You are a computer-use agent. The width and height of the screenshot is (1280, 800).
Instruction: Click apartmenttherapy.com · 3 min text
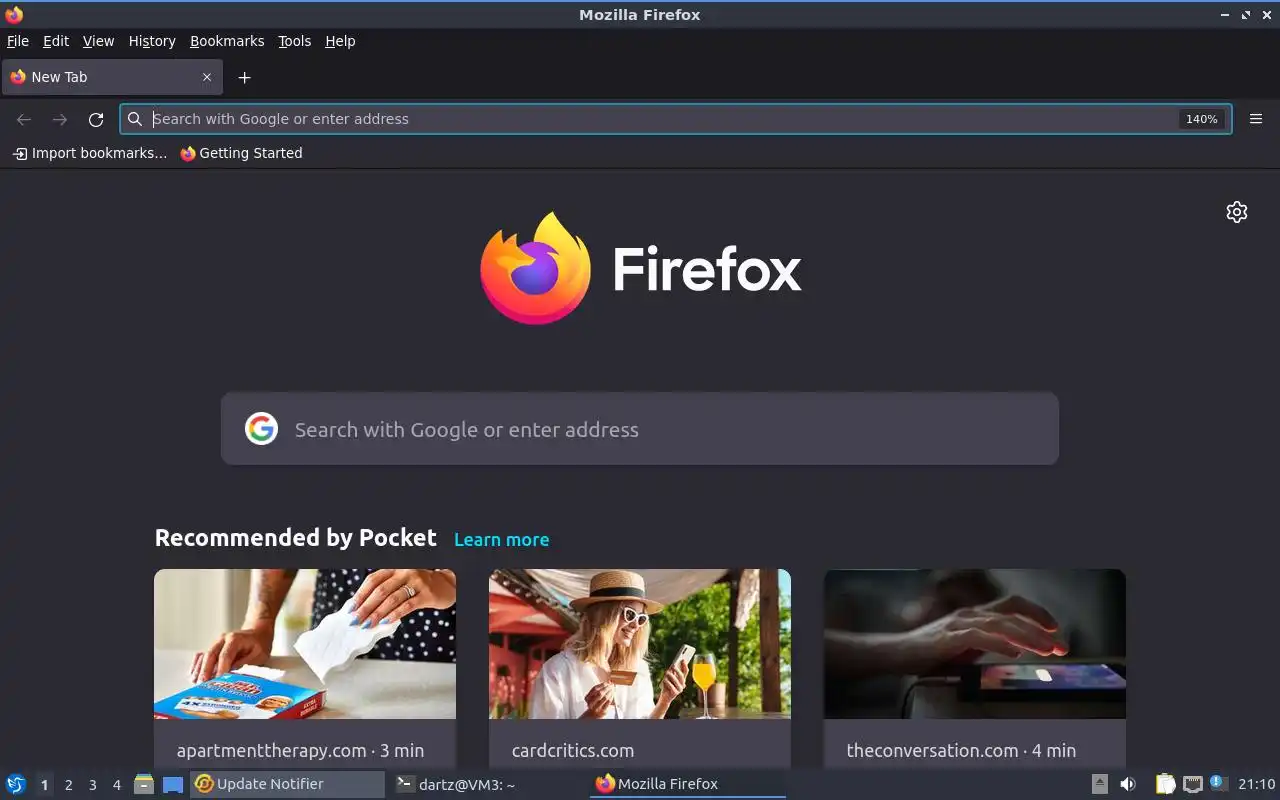[x=300, y=750]
